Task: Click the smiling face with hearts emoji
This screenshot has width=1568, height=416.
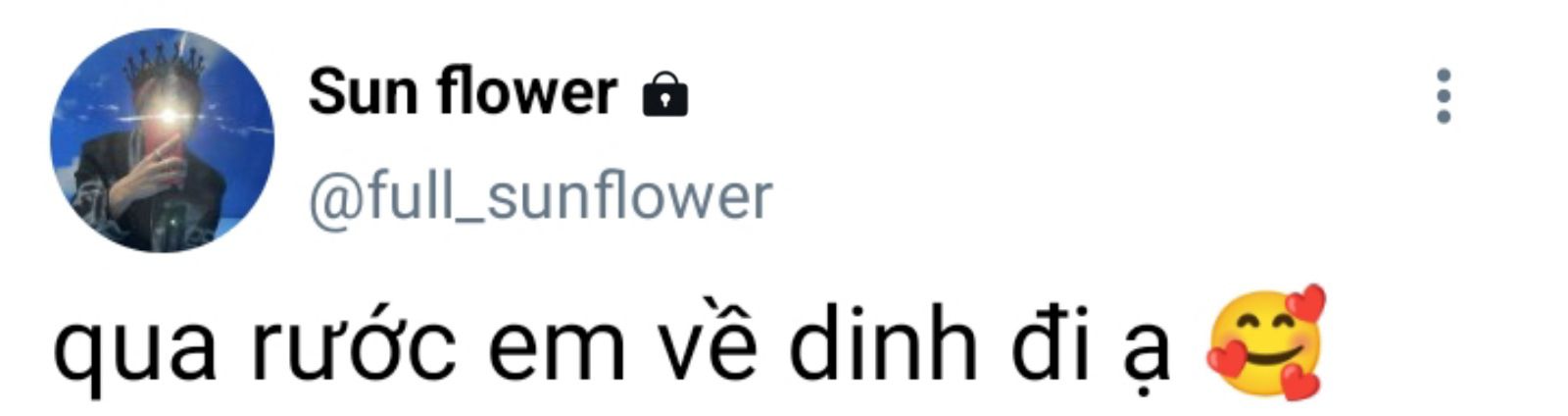Action: [1265, 342]
